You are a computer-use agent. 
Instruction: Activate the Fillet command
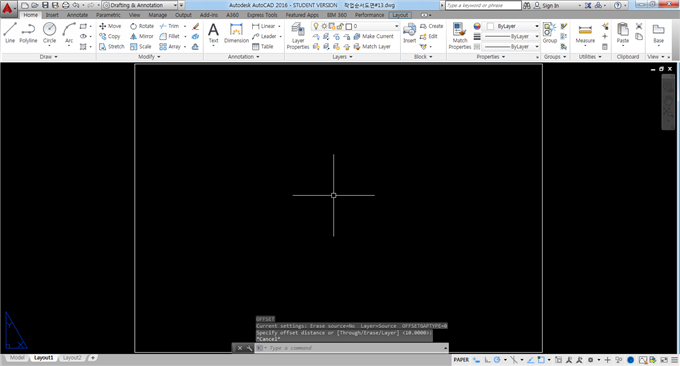click(x=170, y=36)
